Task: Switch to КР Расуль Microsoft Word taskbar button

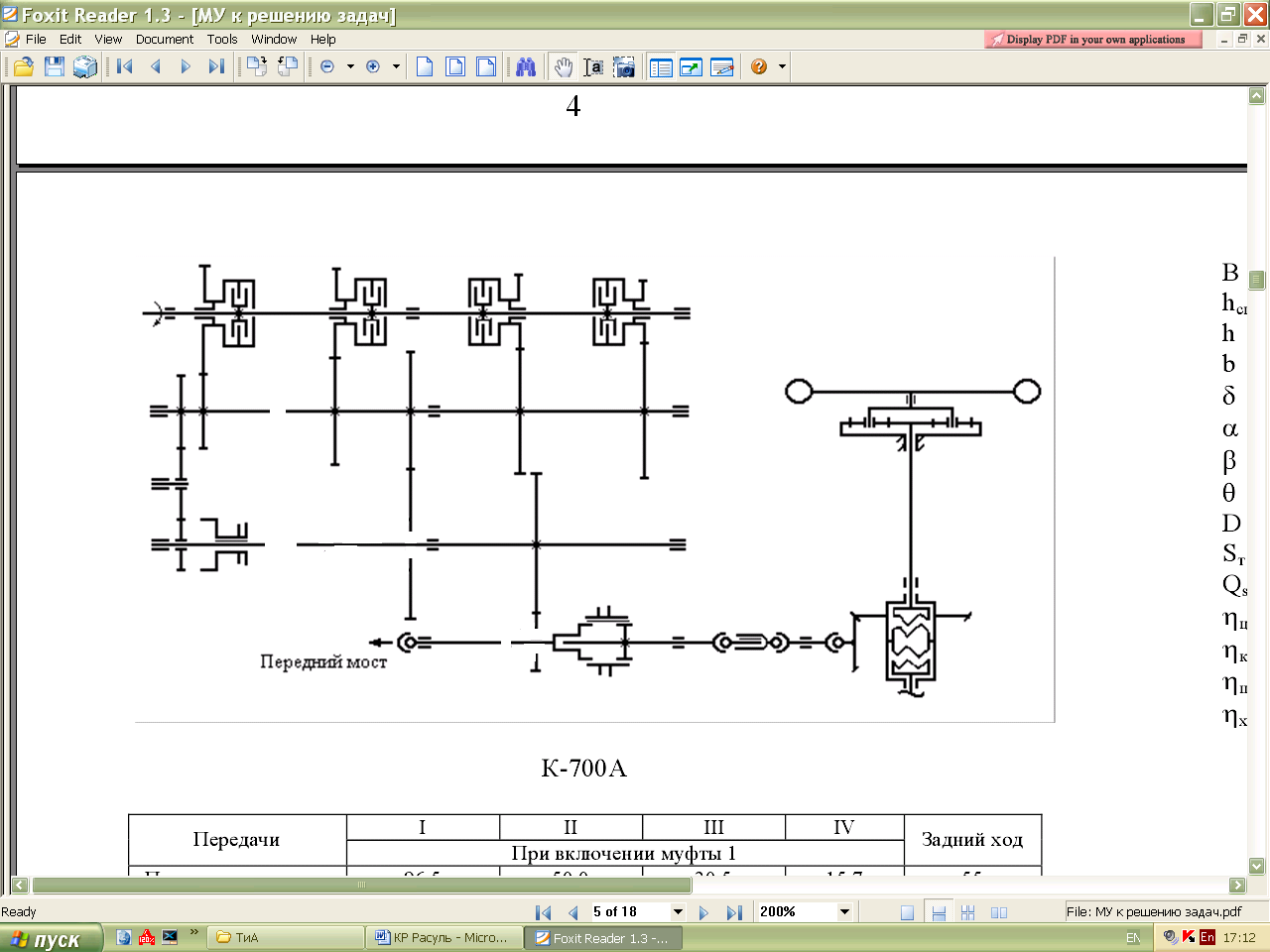Action: pyautogui.click(x=444, y=938)
